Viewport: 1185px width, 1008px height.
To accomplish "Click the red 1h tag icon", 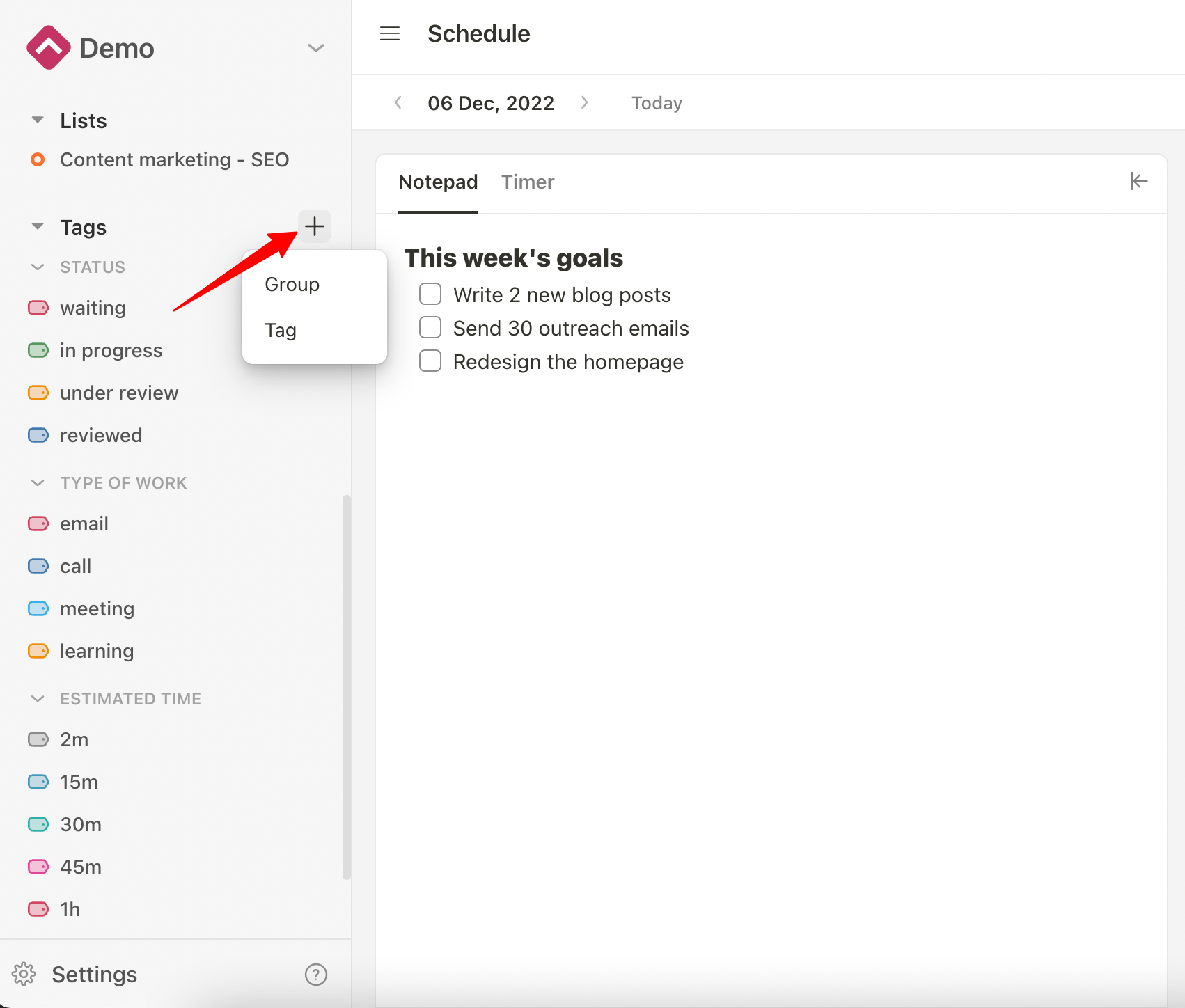I will [38, 909].
